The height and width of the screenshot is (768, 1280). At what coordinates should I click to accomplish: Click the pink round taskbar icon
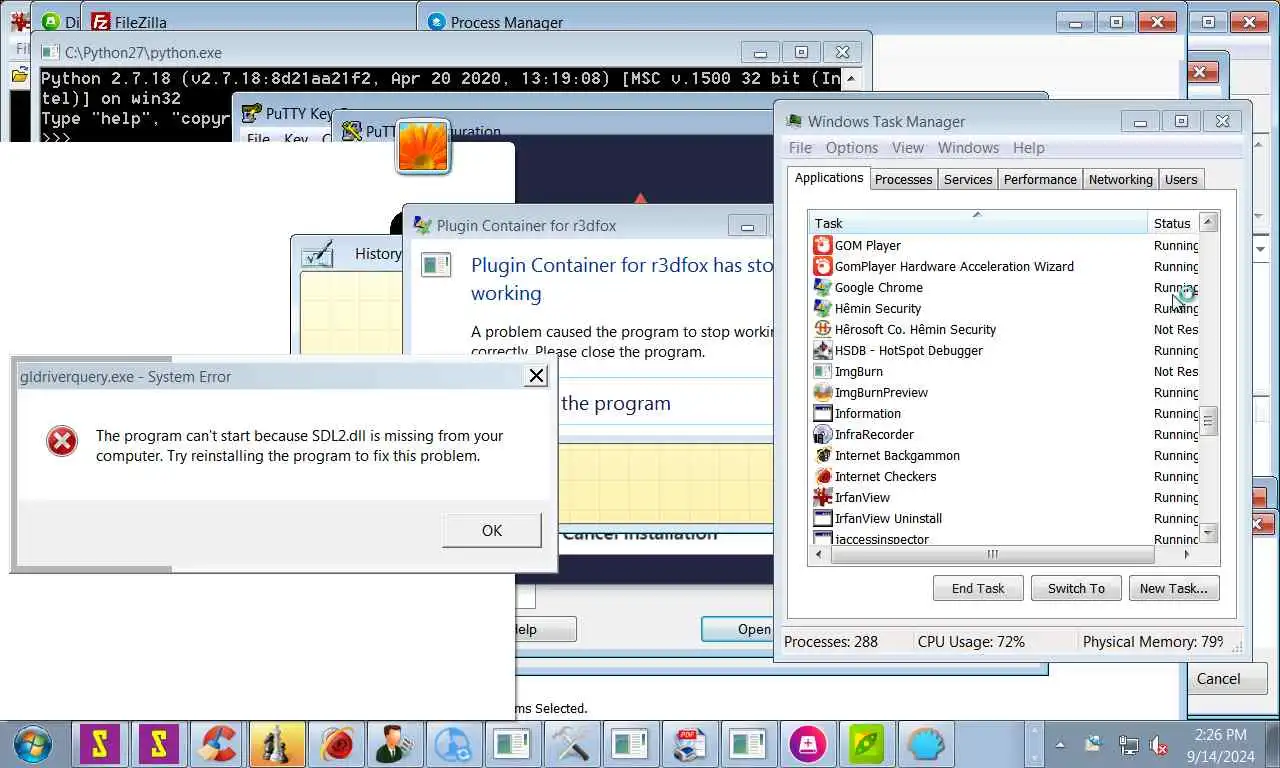(807, 744)
